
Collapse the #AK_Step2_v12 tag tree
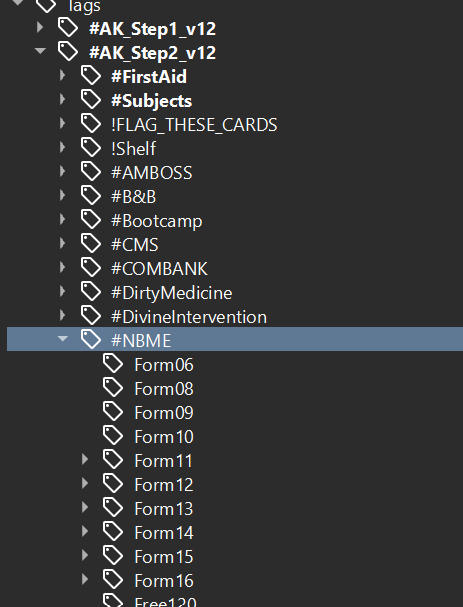[40, 51]
